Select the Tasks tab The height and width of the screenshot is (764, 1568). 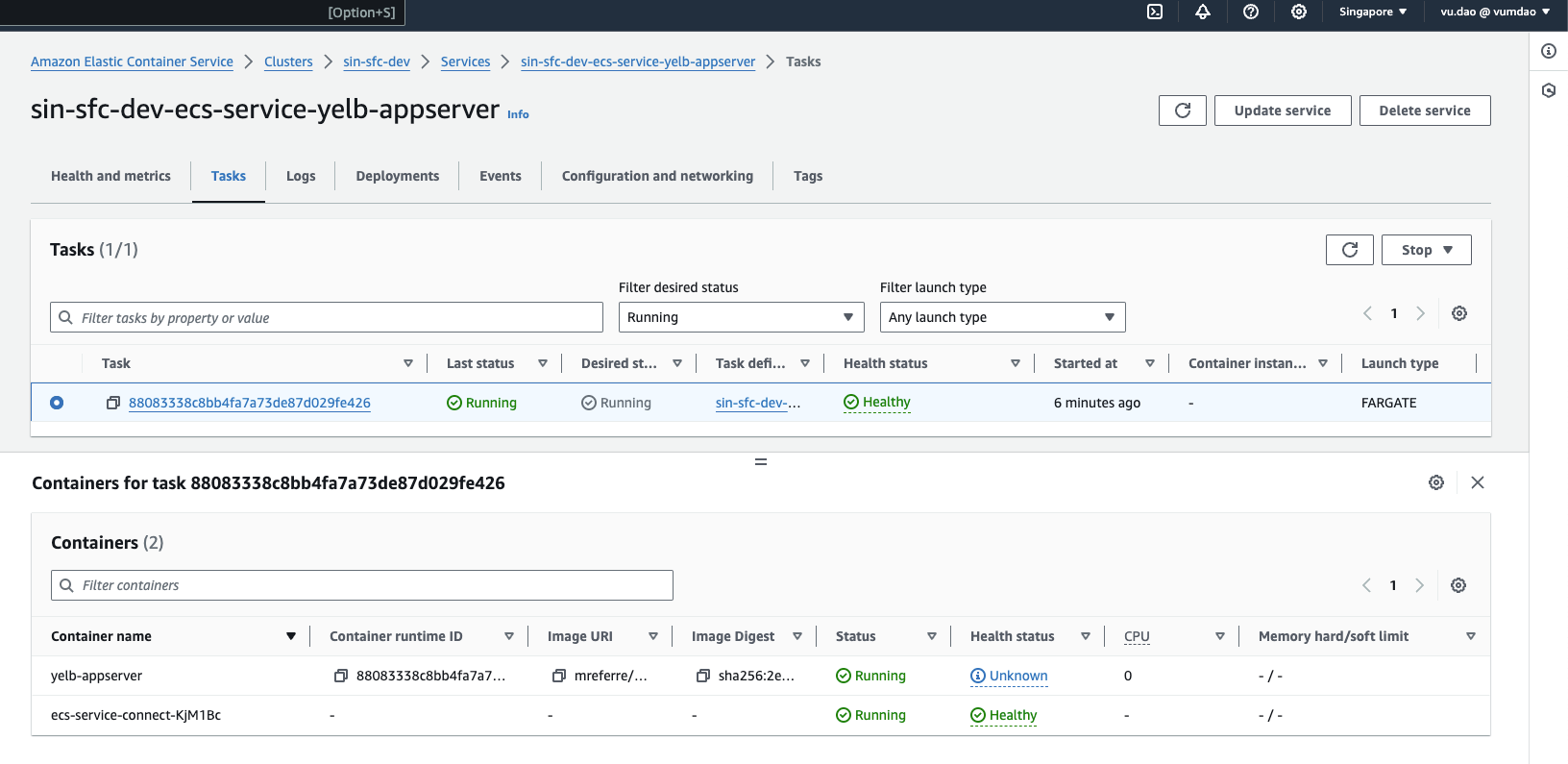pos(229,176)
